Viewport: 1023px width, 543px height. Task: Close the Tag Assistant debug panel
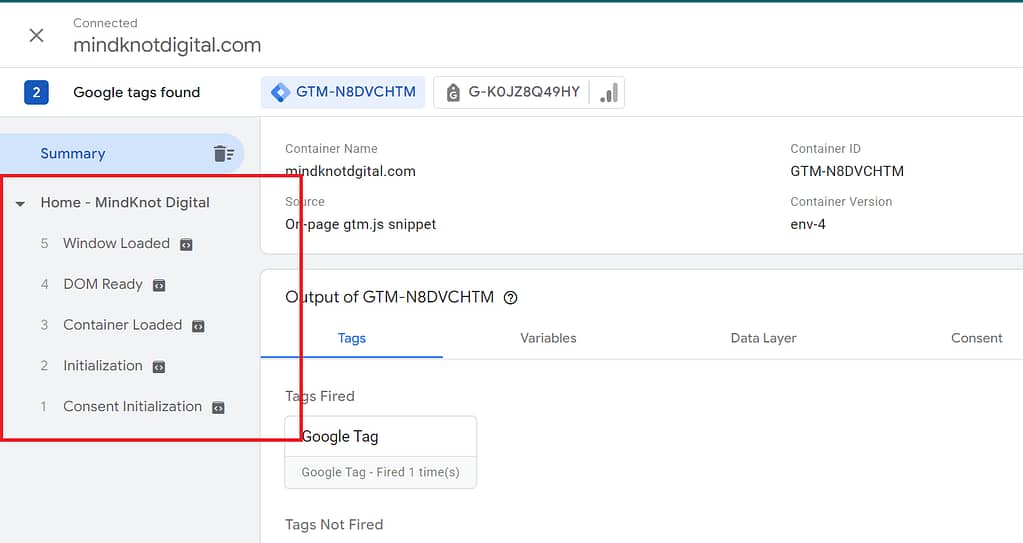37,35
